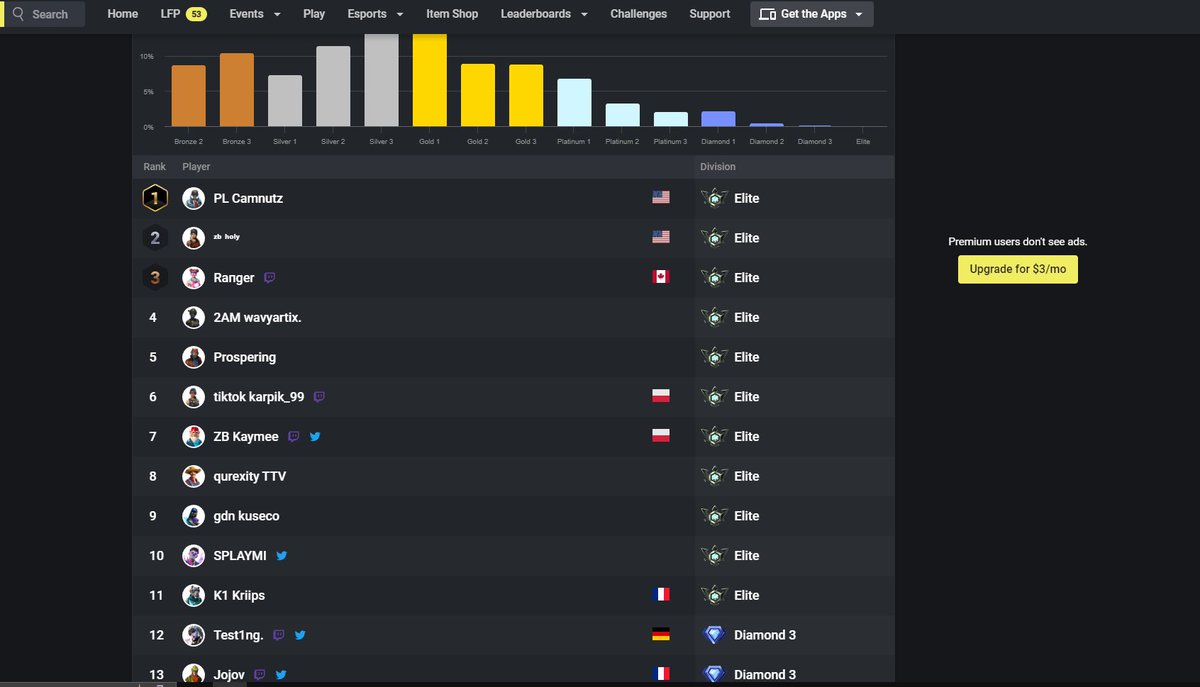Image resolution: width=1200 pixels, height=687 pixels.
Task: Open tiktok karpik_99 player profile
Action: click(259, 397)
